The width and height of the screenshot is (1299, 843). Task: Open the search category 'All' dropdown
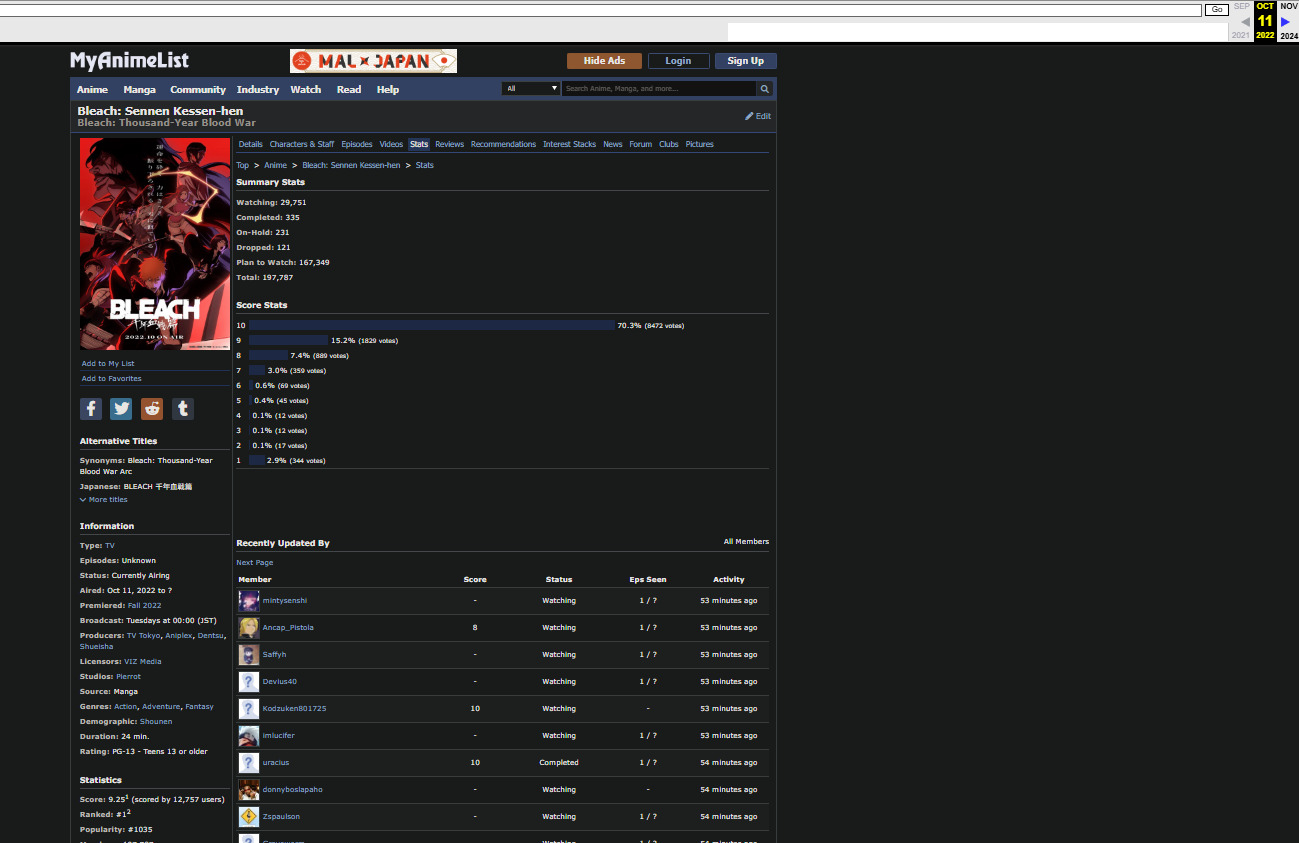coord(530,89)
